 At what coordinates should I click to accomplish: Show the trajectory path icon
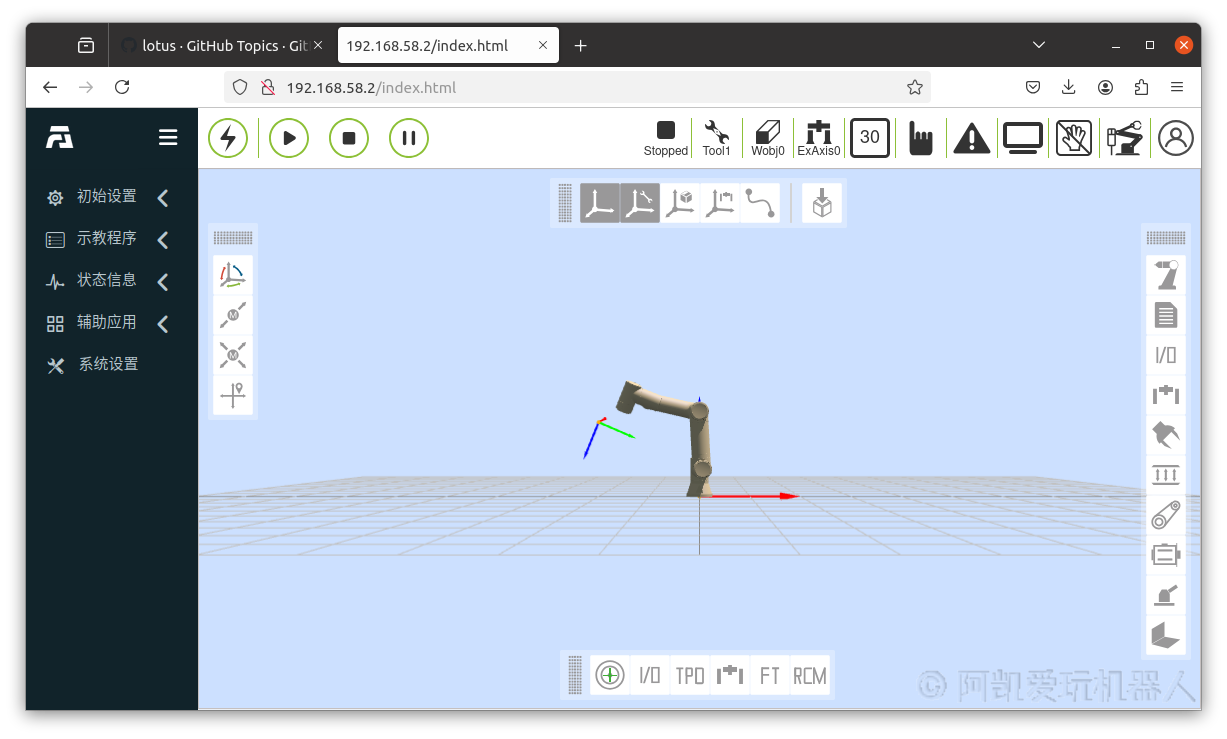(x=760, y=203)
